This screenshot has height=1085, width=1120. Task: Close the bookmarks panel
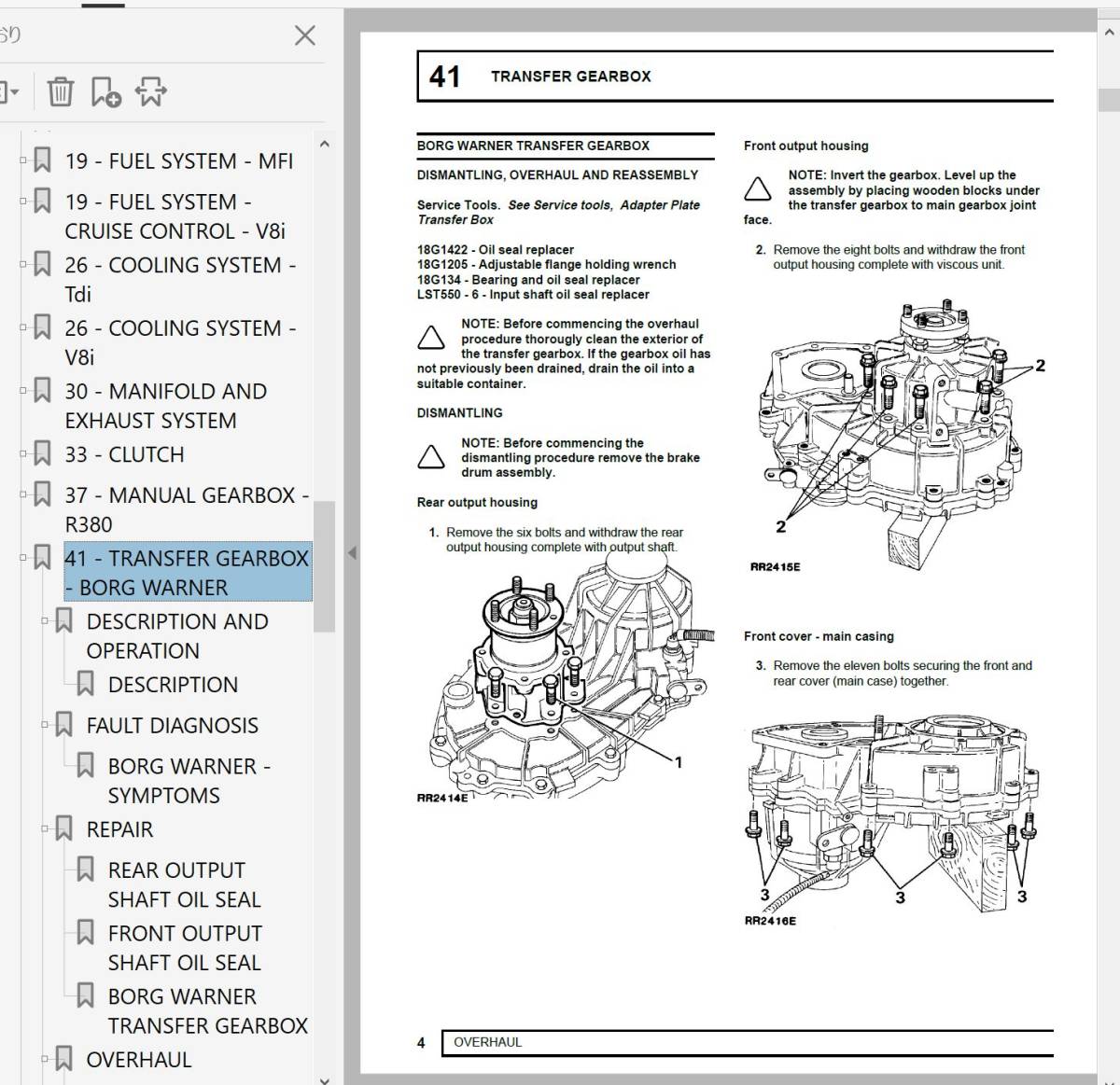[x=304, y=35]
